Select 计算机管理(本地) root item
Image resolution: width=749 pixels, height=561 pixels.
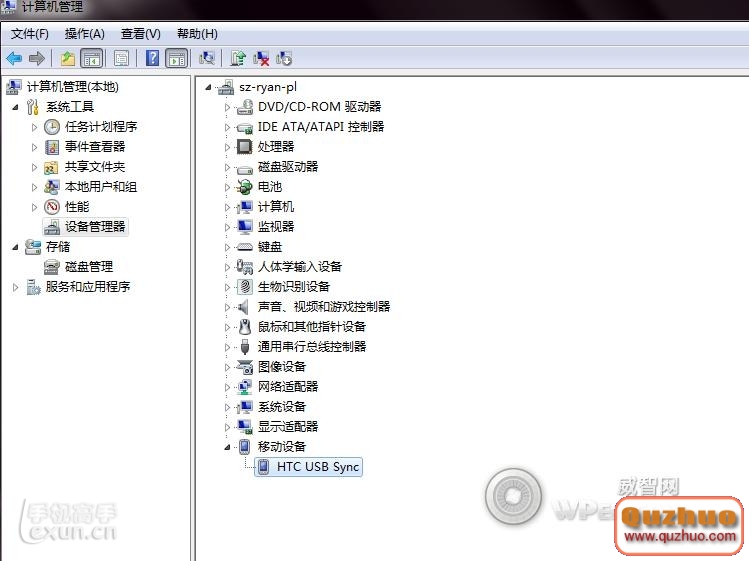click(73, 86)
